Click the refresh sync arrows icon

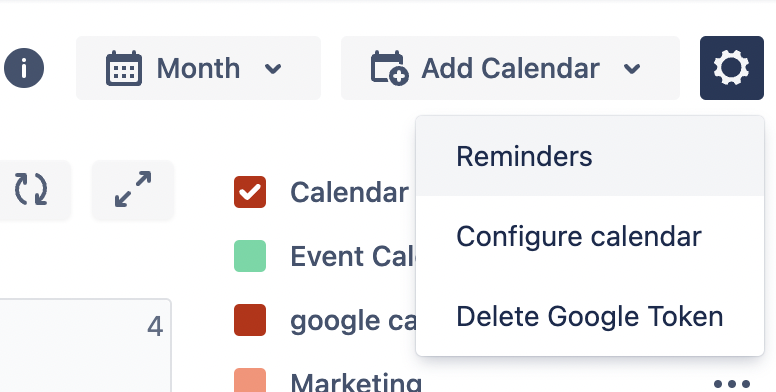31,189
